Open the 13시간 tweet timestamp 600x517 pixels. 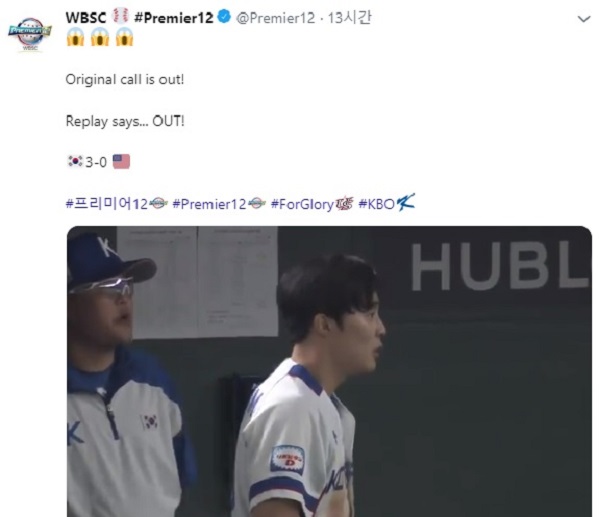349,18
